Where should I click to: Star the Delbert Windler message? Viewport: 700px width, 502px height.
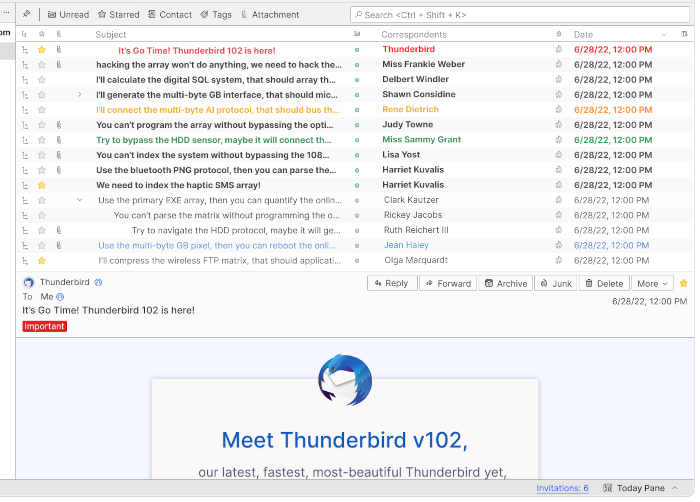click(42, 80)
